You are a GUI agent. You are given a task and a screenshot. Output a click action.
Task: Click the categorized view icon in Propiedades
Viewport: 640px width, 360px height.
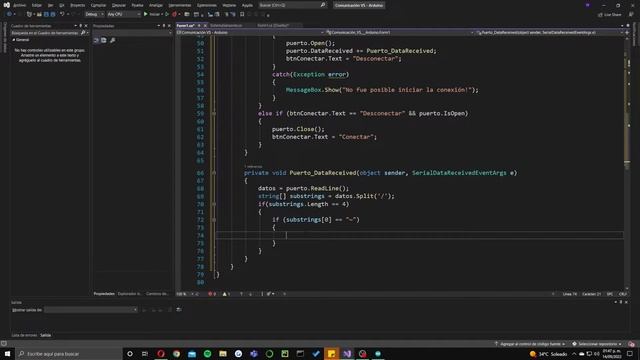[97, 40]
